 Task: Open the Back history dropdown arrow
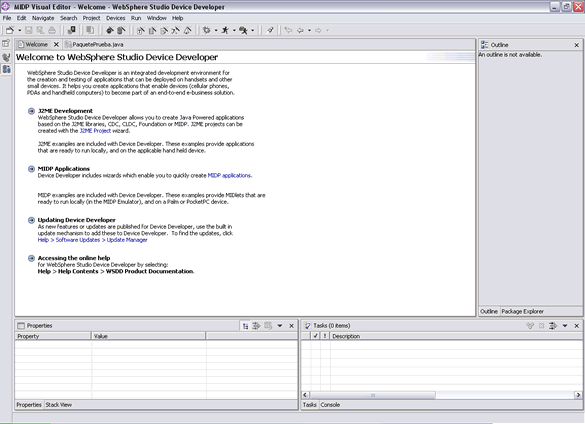click(x=309, y=31)
